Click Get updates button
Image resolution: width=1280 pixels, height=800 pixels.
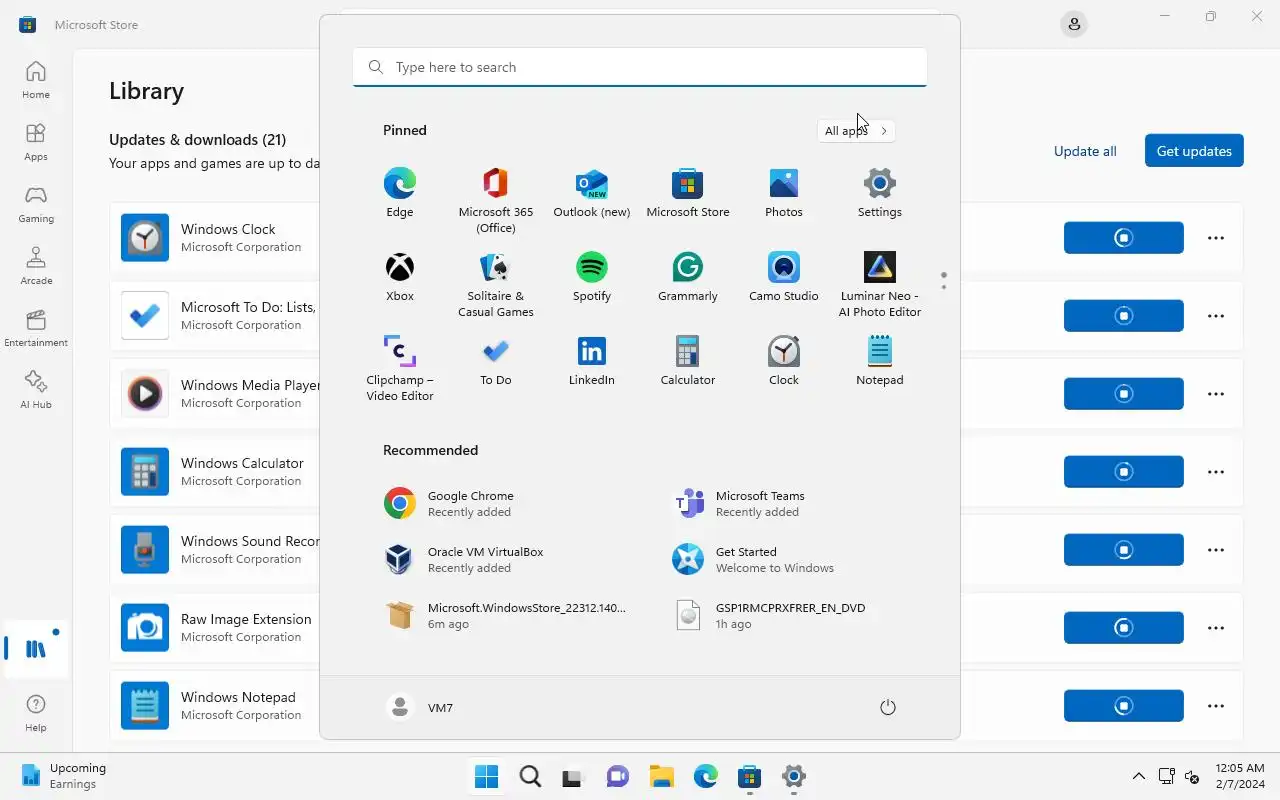coord(1194,151)
